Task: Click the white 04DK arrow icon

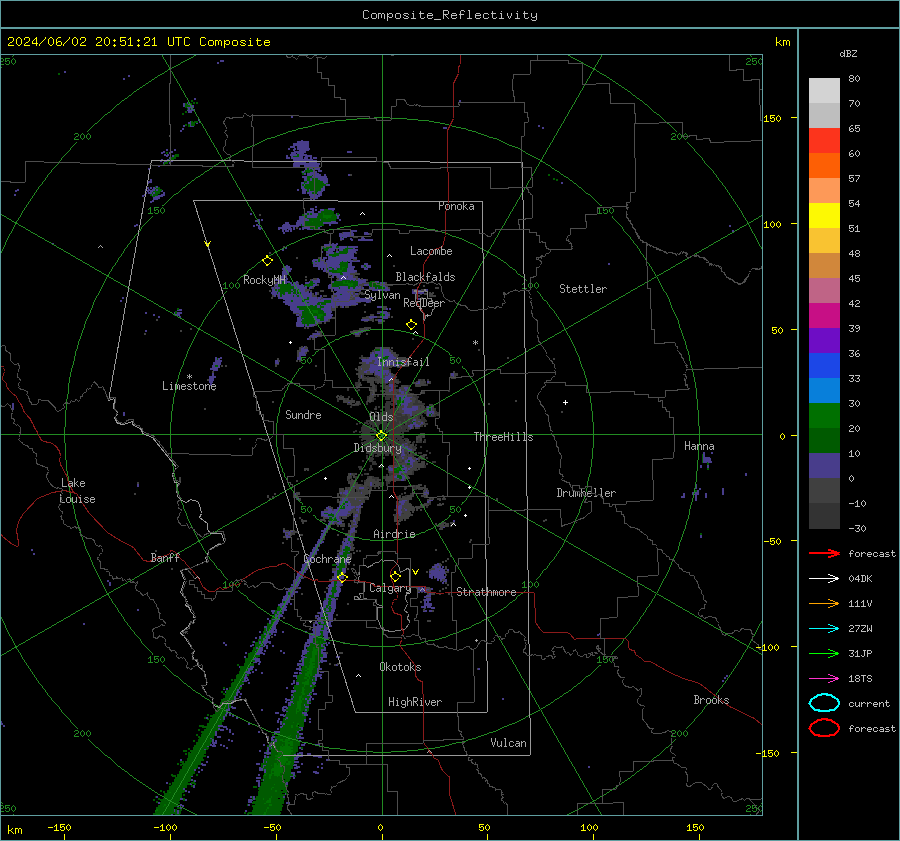Action: [824, 578]
